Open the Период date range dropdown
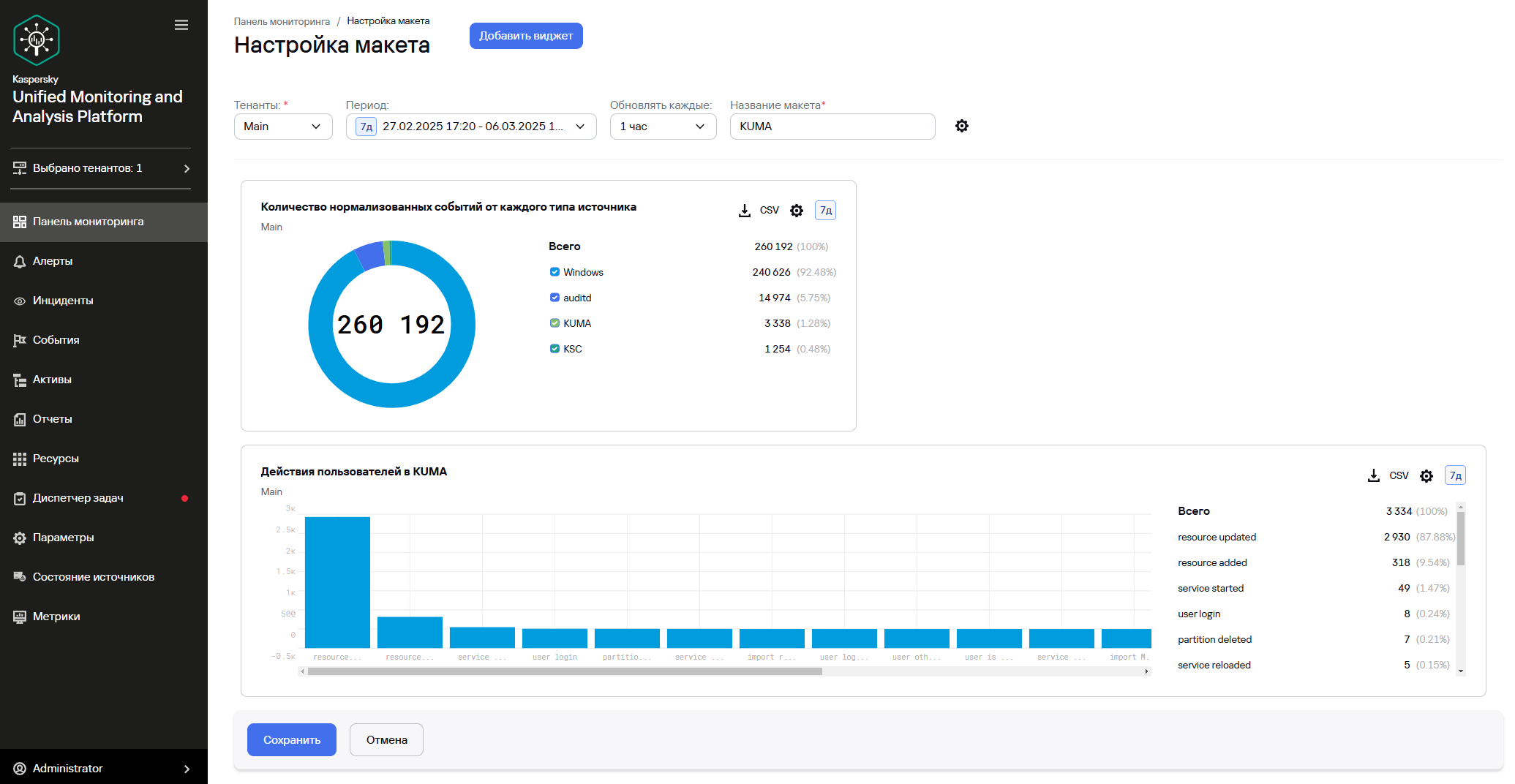 471,127
